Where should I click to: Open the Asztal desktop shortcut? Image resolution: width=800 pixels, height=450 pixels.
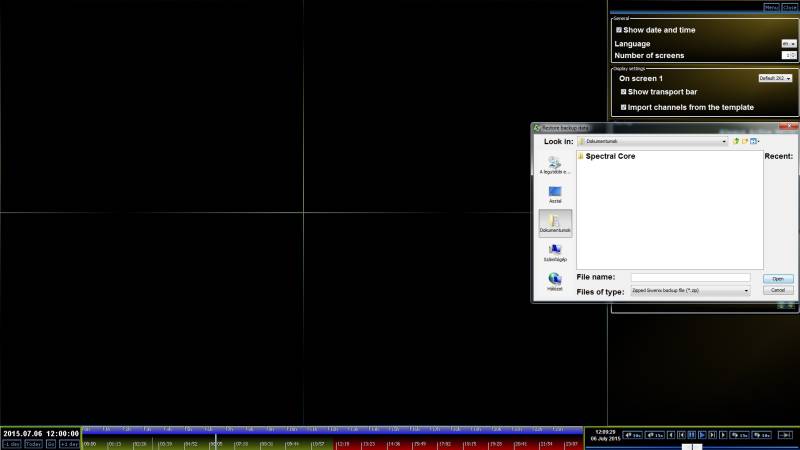click(x=555, y=193)
